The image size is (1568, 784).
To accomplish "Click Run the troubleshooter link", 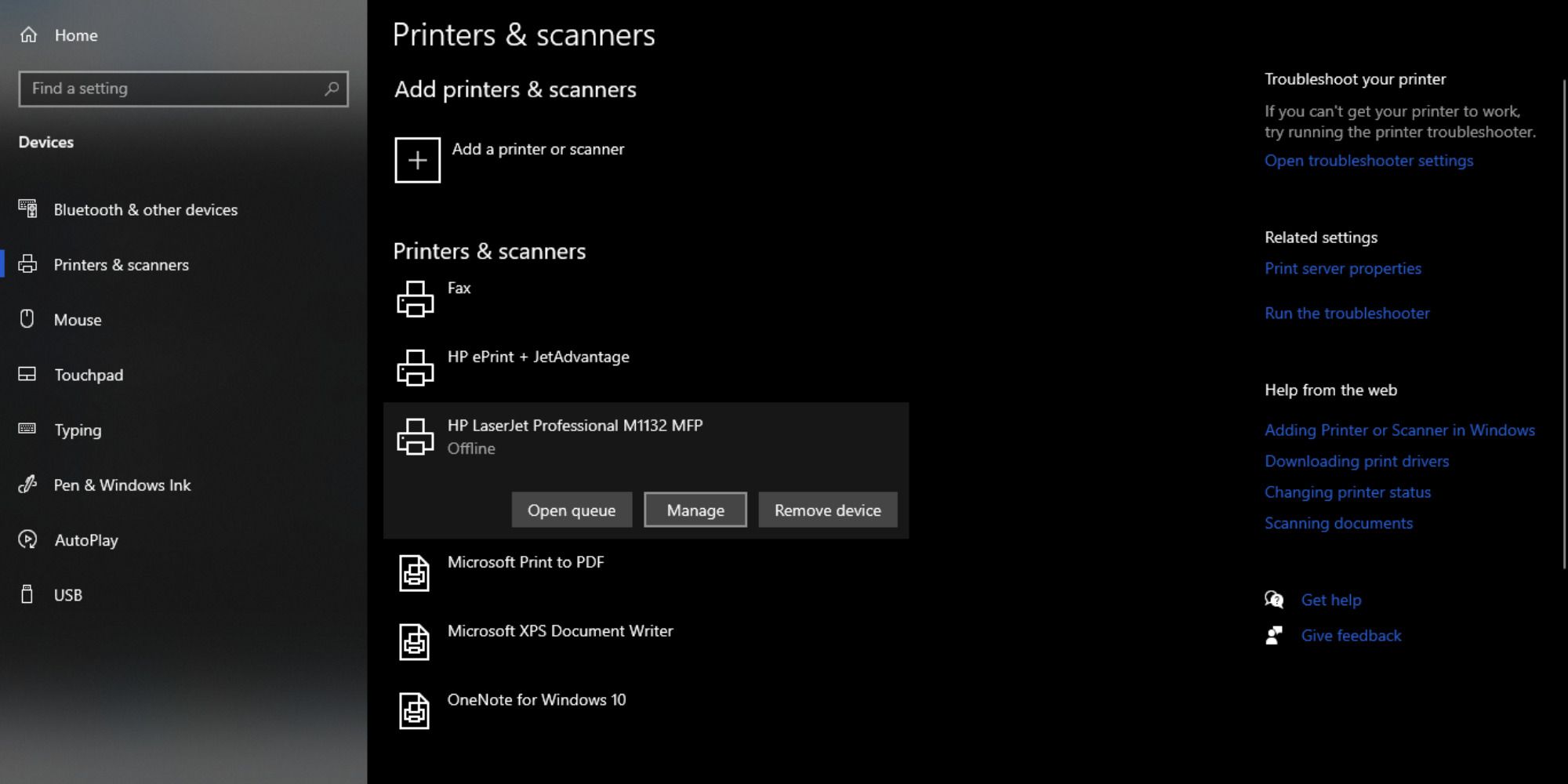I will [x=1347, y=313].
